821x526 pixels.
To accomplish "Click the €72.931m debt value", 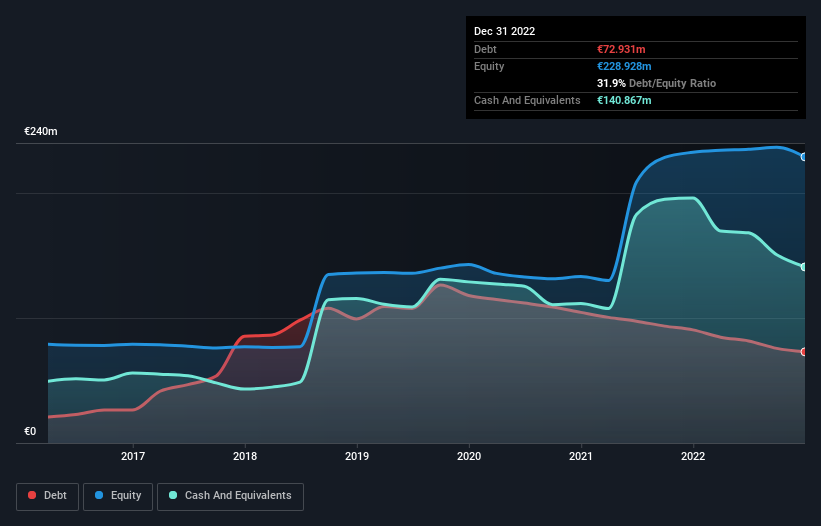I will point(622,49).
